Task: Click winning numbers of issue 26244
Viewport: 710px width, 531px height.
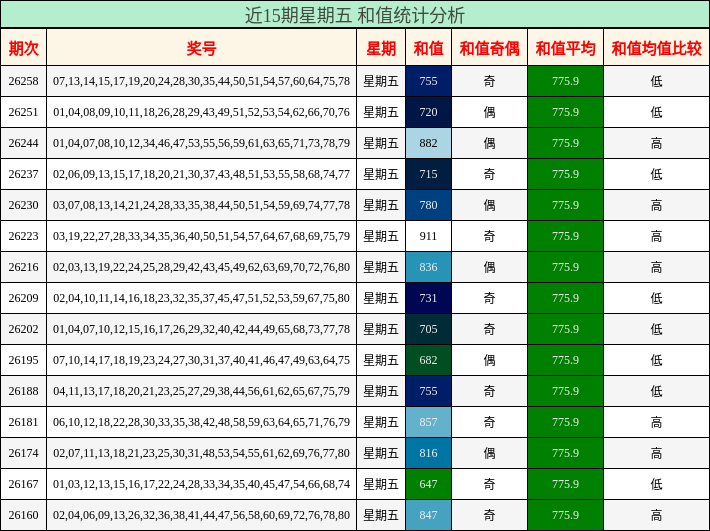Action: pos(201,143)
